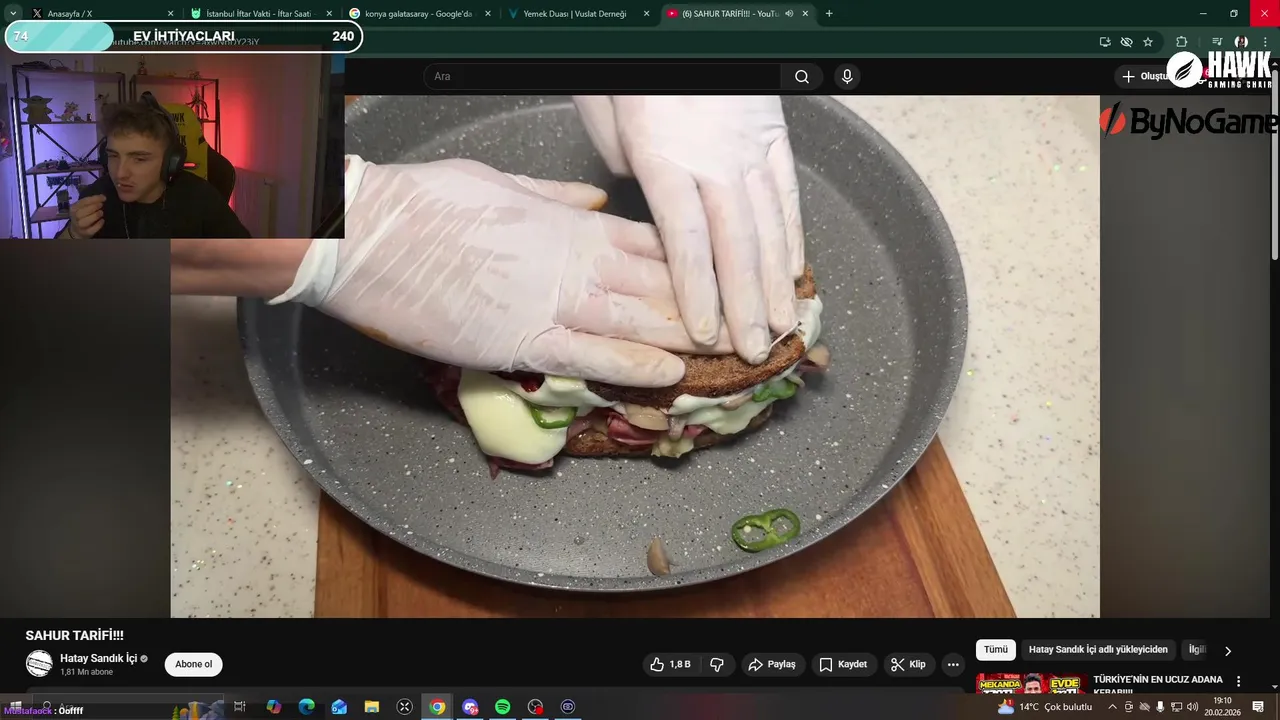Open a new browser tab with plus
The image size is (1280, 720).
(829, 14)
